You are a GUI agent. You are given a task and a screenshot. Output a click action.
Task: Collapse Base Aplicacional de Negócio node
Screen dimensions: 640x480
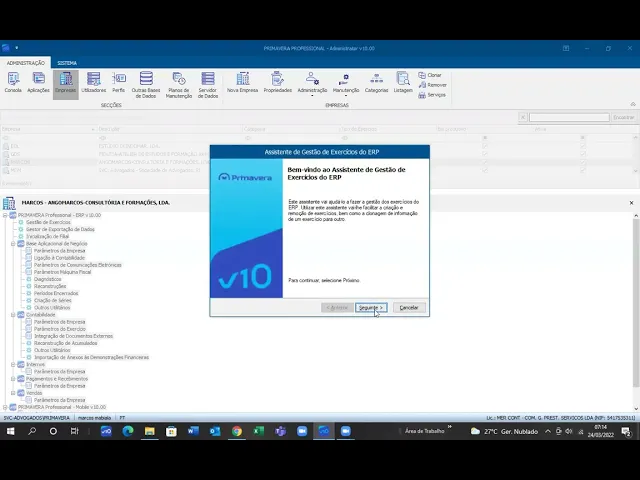click(13, 244)
